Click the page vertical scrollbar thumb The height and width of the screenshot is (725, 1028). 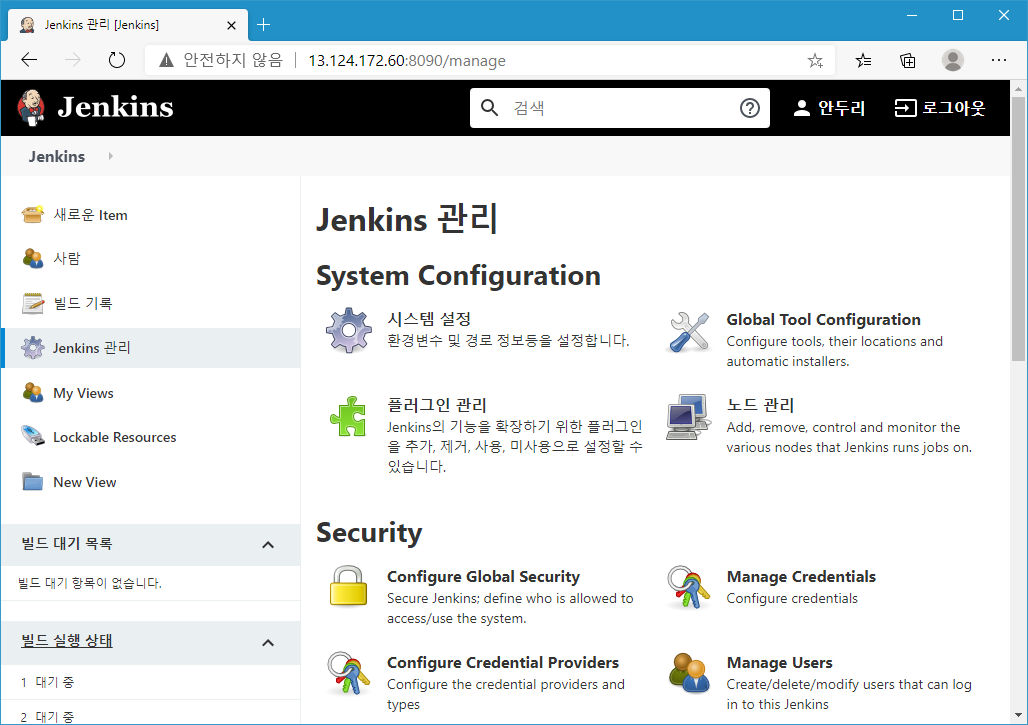tap(1018, 228)
